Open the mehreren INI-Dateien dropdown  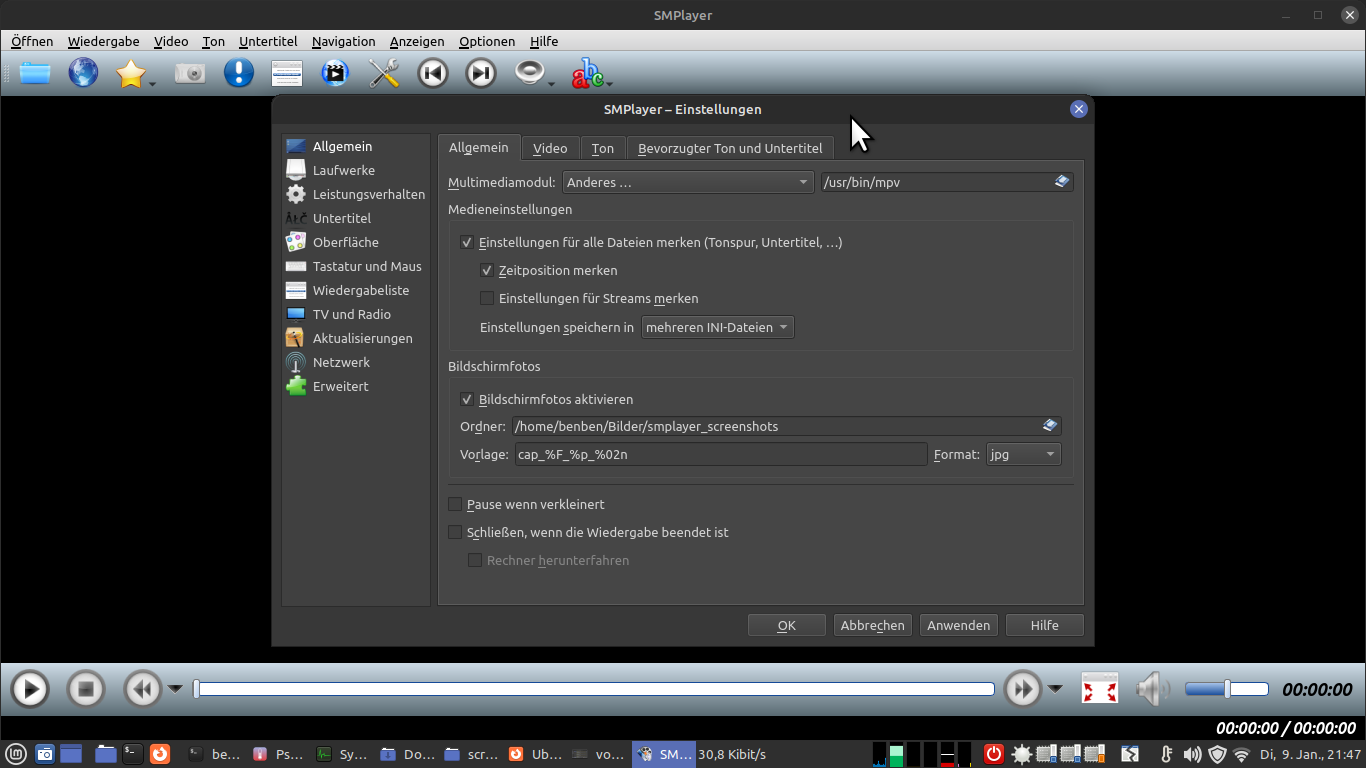717,327
